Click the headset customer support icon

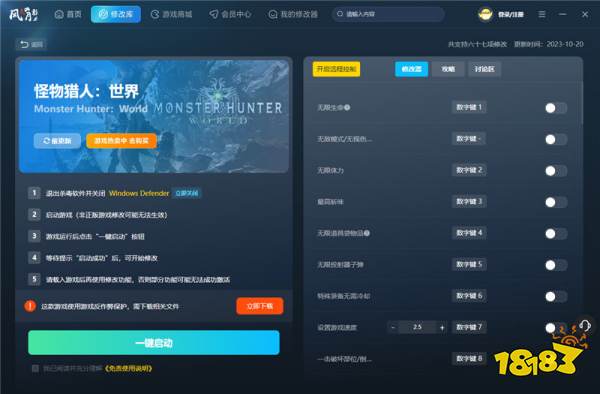coord(585,326)
